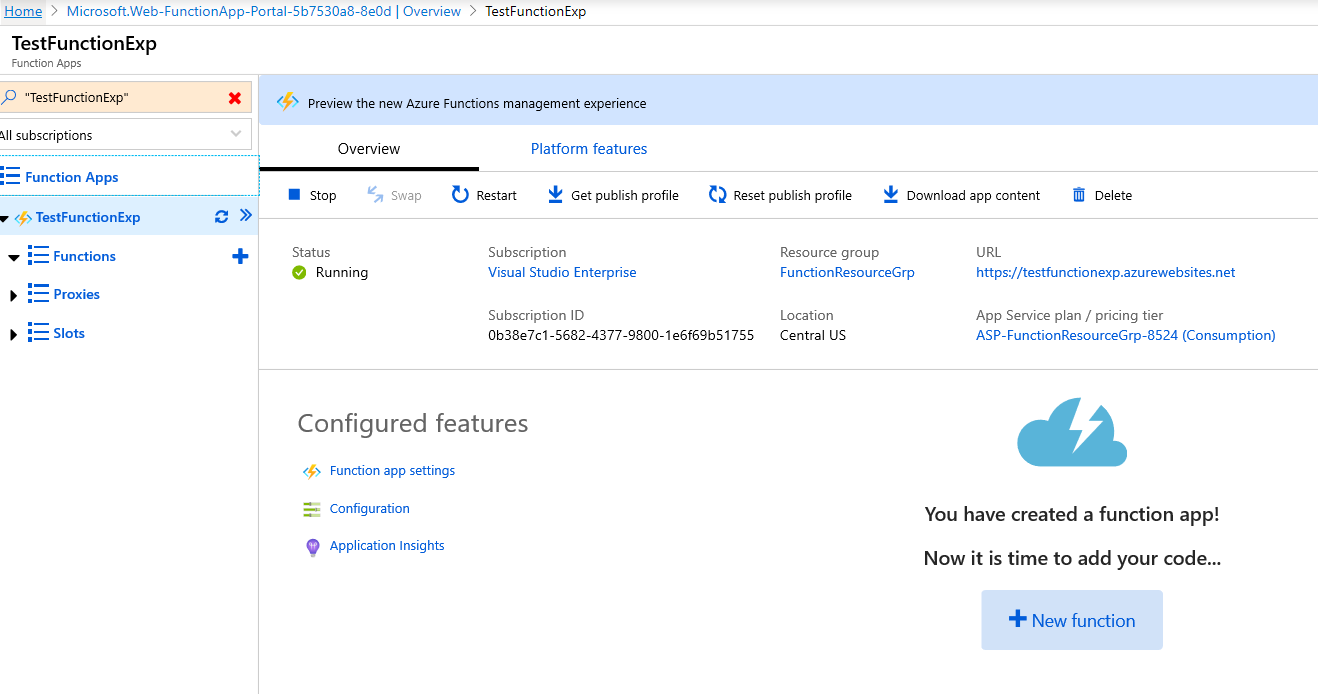Click the Running status text
Viewport: 1318px width, 694px height.
click(x=342, y=272)
